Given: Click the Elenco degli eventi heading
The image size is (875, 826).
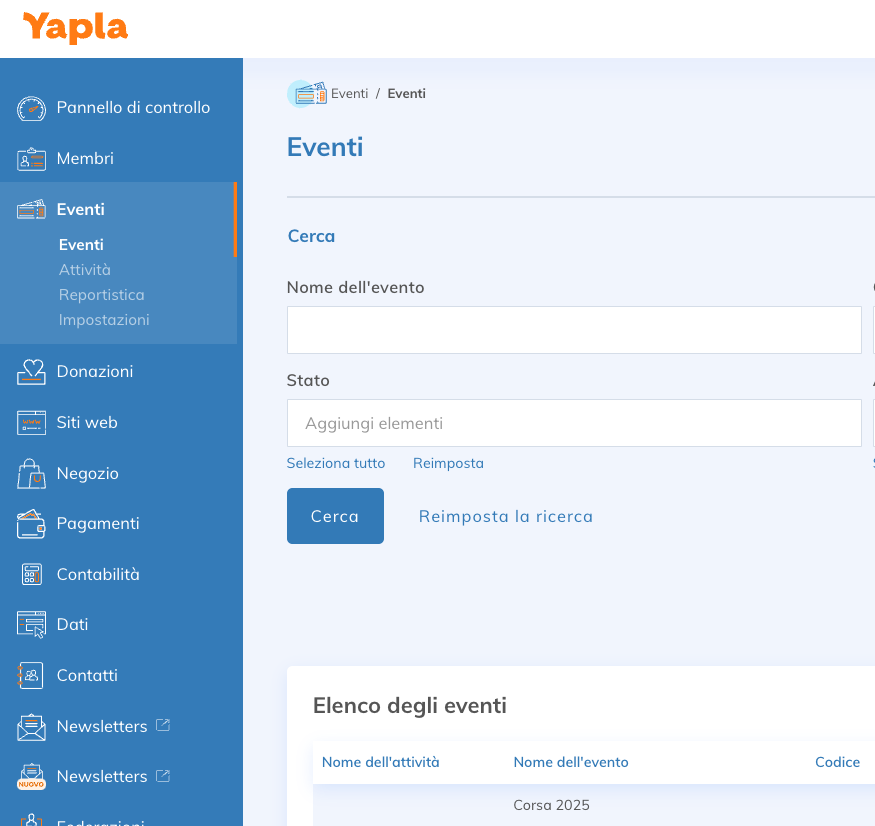Looking at the screenshot, I should coord(410,705).
